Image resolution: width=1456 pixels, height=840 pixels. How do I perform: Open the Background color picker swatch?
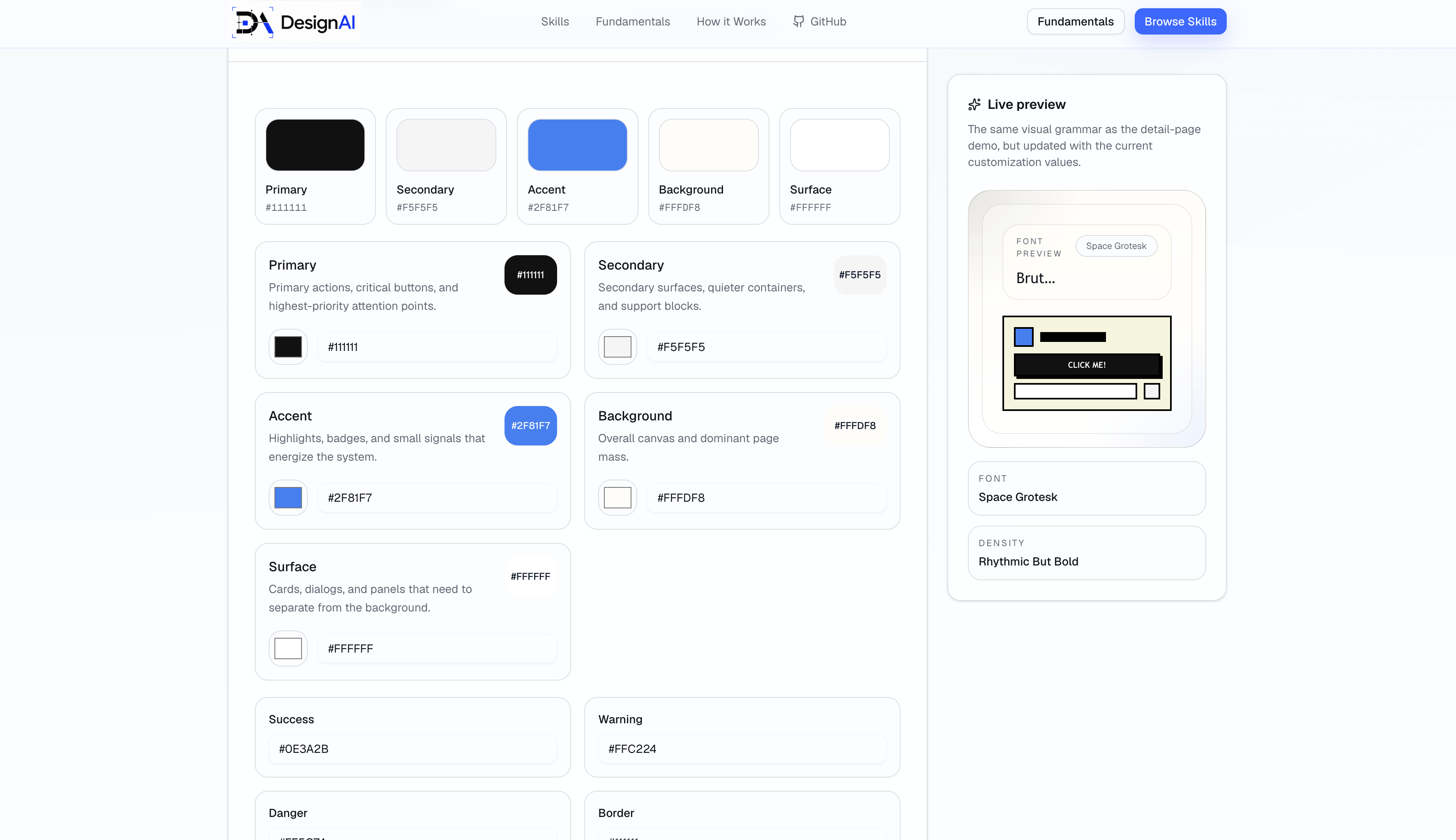(617, 497)
